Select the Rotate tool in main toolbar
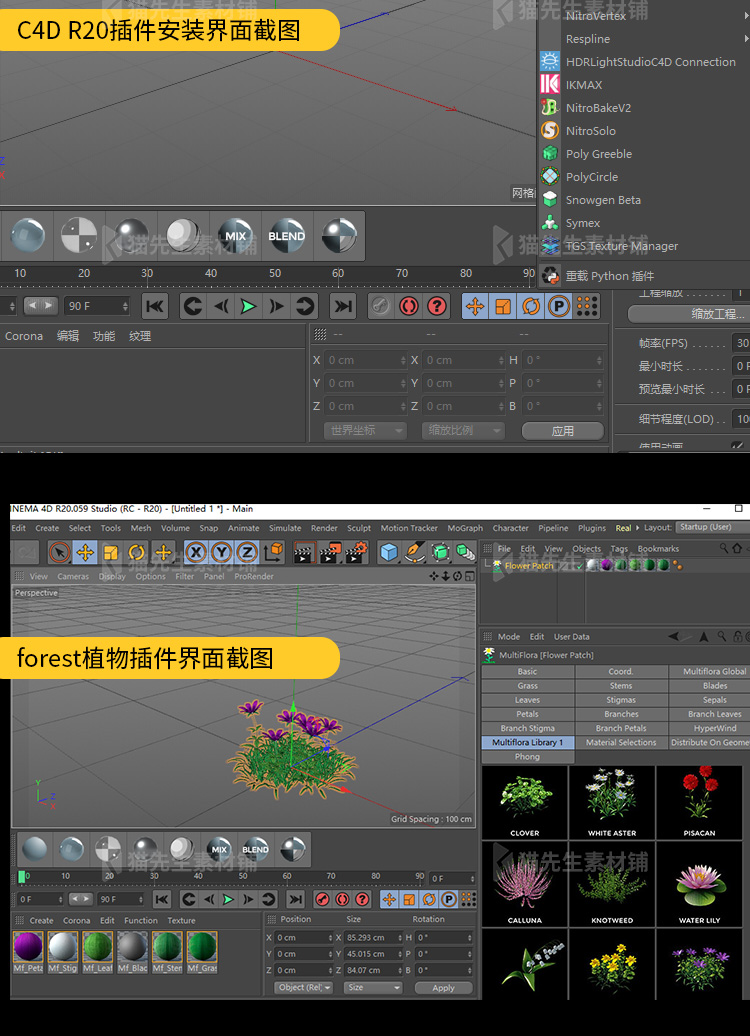The image size is (750, 1036). [137, 552]
